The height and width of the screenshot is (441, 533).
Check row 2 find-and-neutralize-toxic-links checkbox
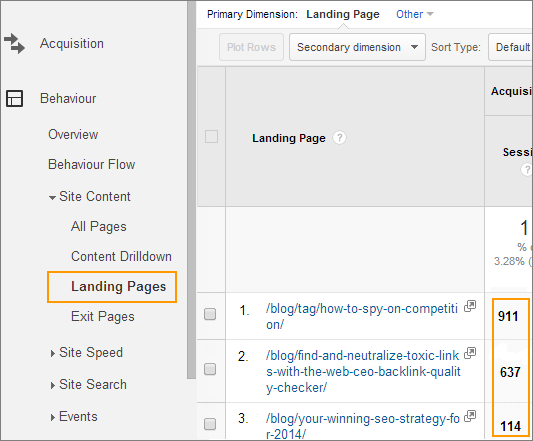(210, 369)
